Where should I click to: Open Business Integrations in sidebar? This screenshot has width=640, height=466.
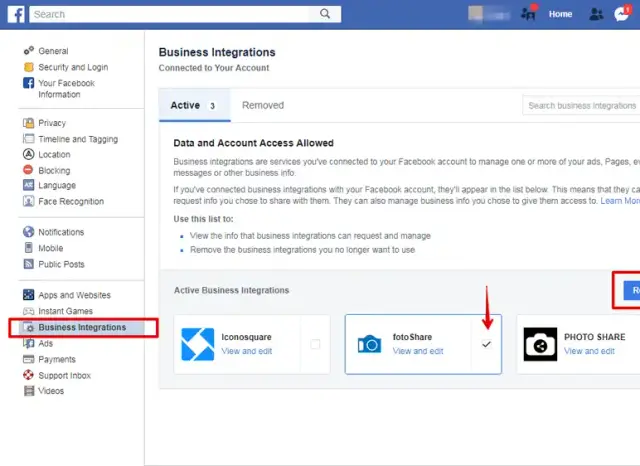[82, 327]
